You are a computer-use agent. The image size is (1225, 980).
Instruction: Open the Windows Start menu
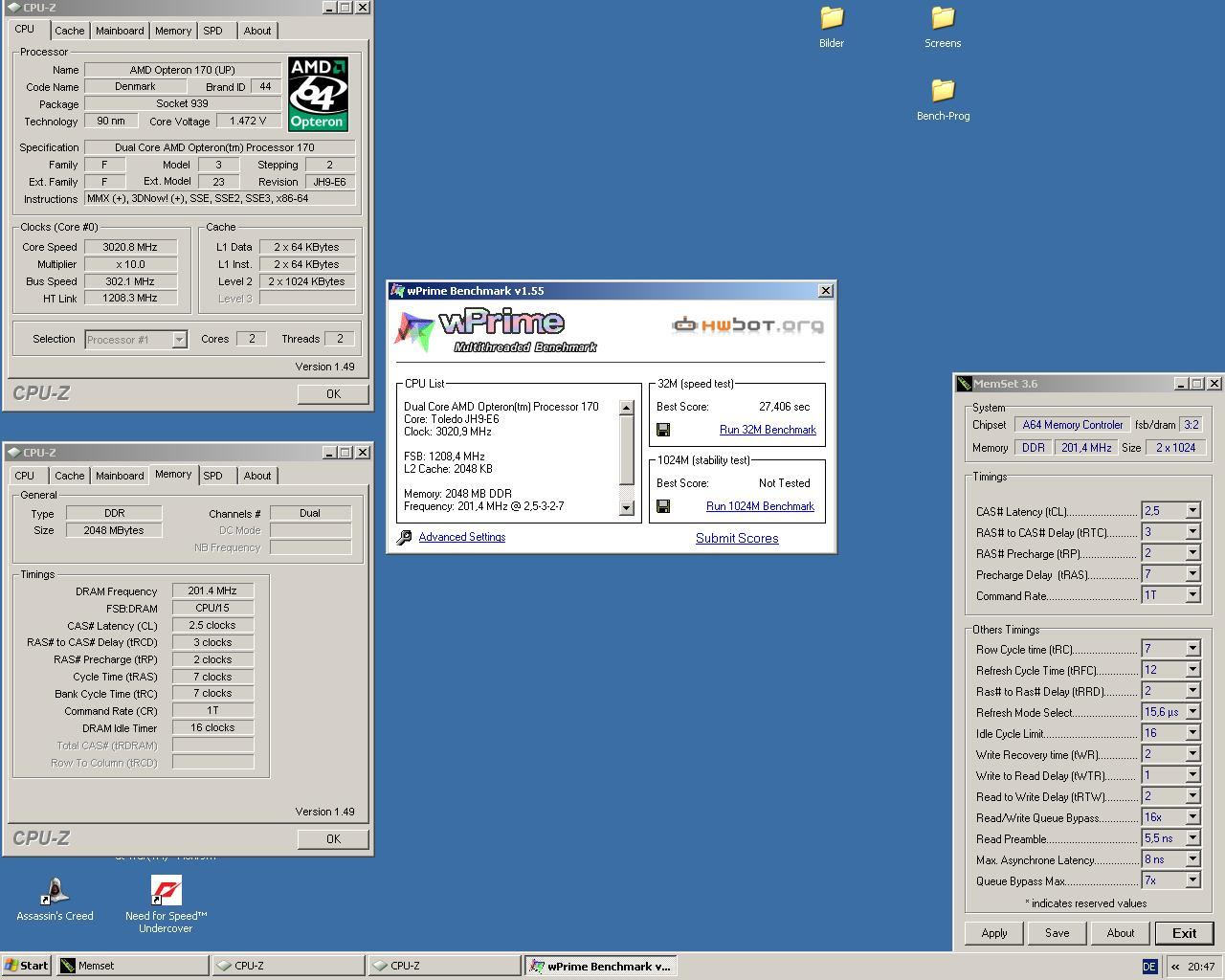pos(27,966)
